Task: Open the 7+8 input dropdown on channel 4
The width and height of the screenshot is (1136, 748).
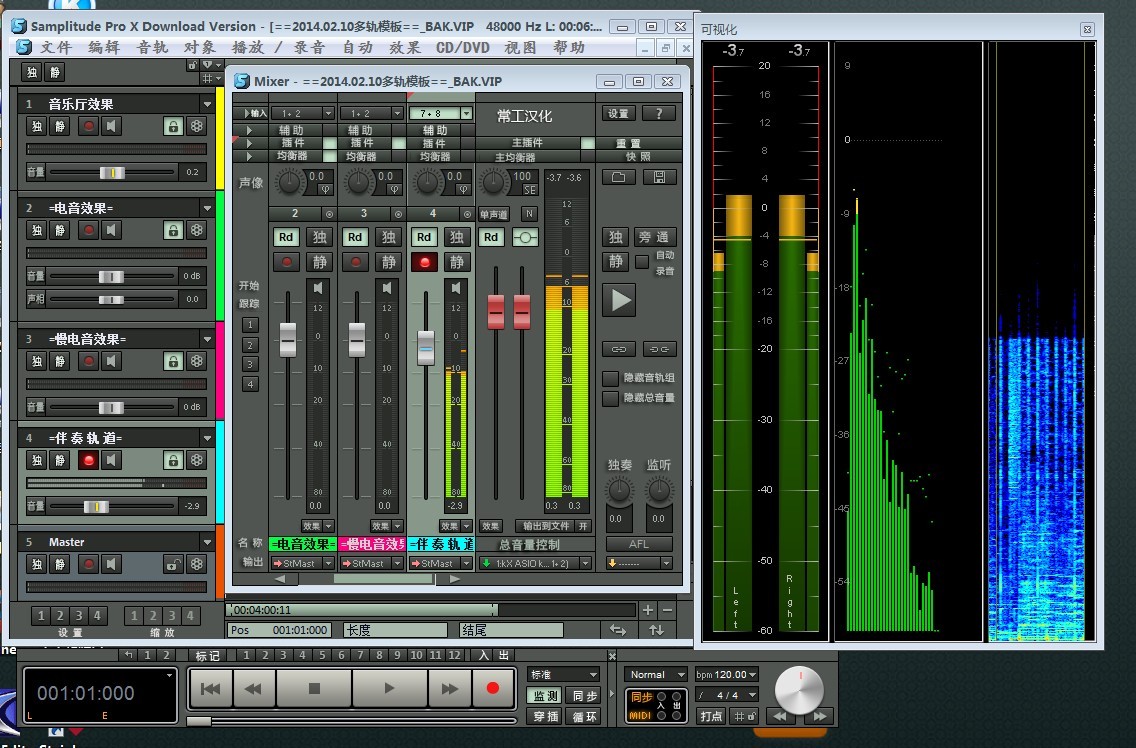Action: 466,114
